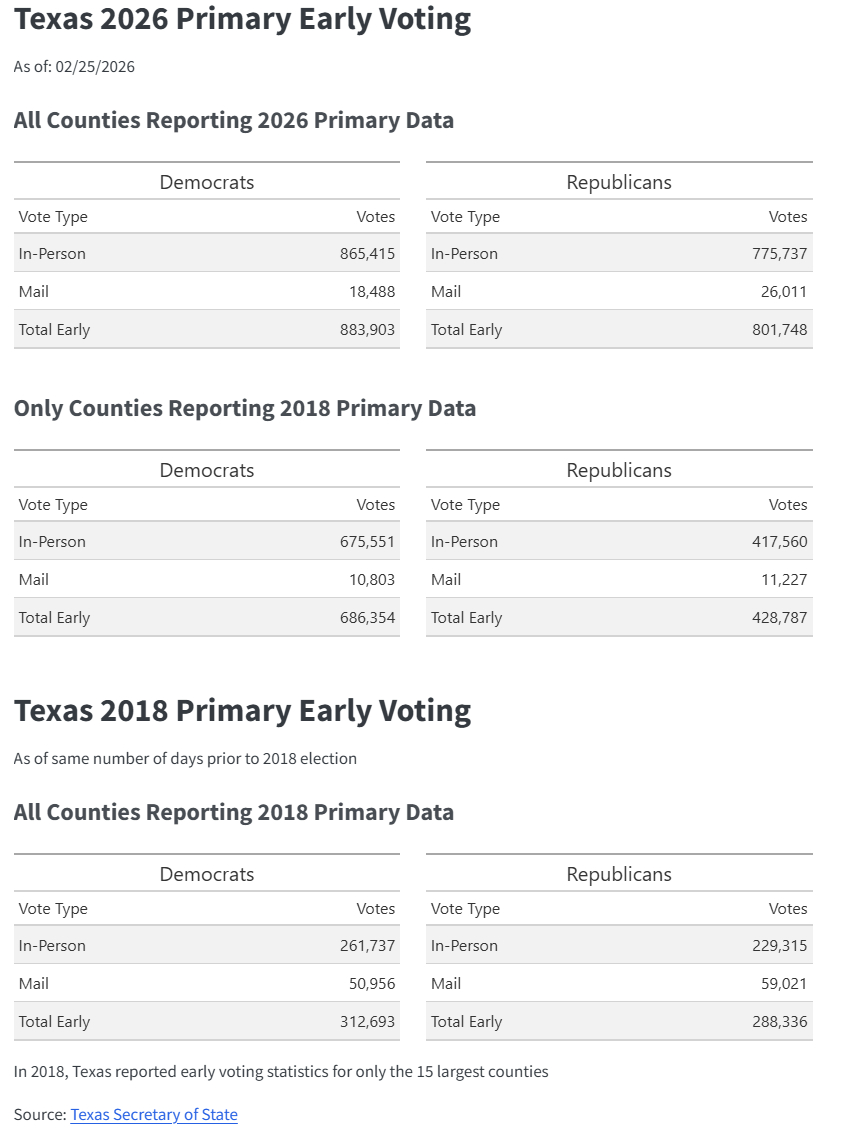Click the same number of days prior note

[x=185, y=759]
